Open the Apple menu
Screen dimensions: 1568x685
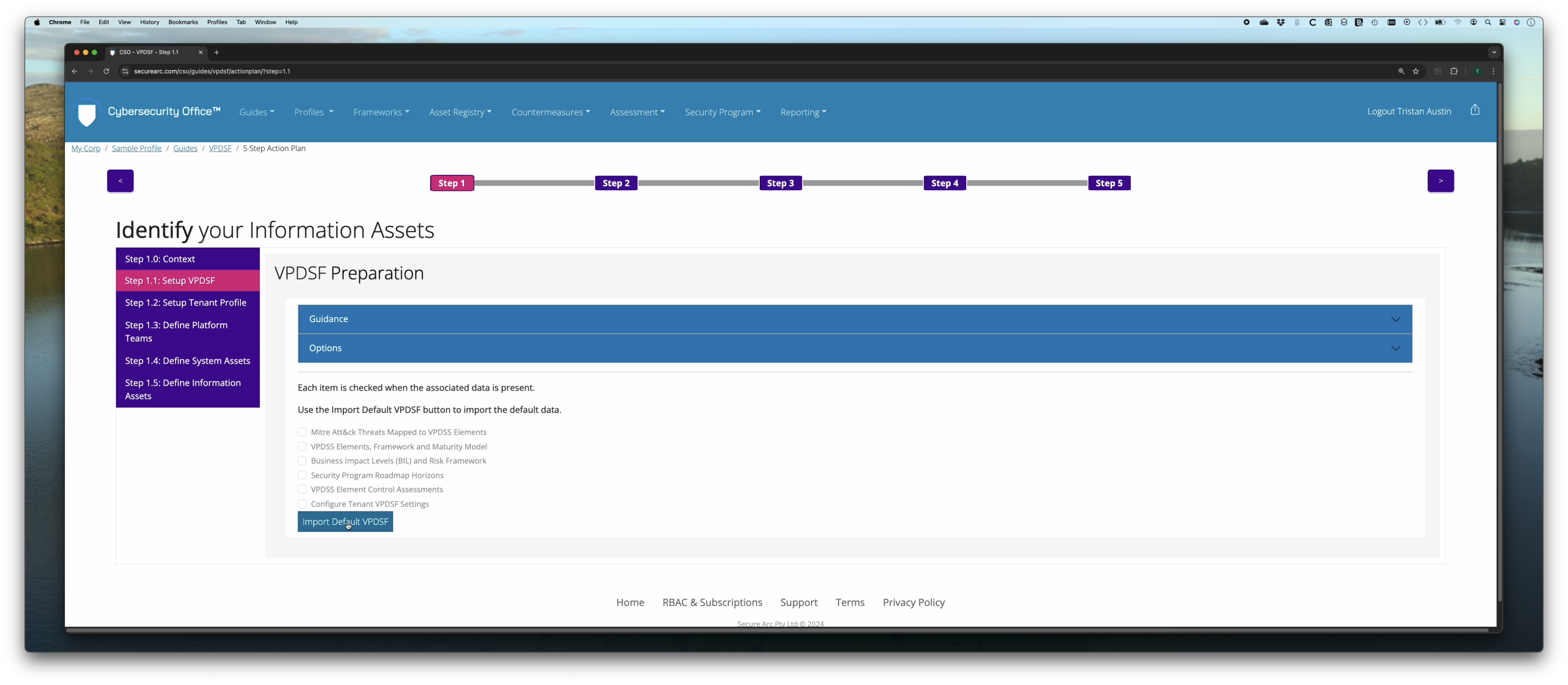pyautogui.click(x=37, y=22)
